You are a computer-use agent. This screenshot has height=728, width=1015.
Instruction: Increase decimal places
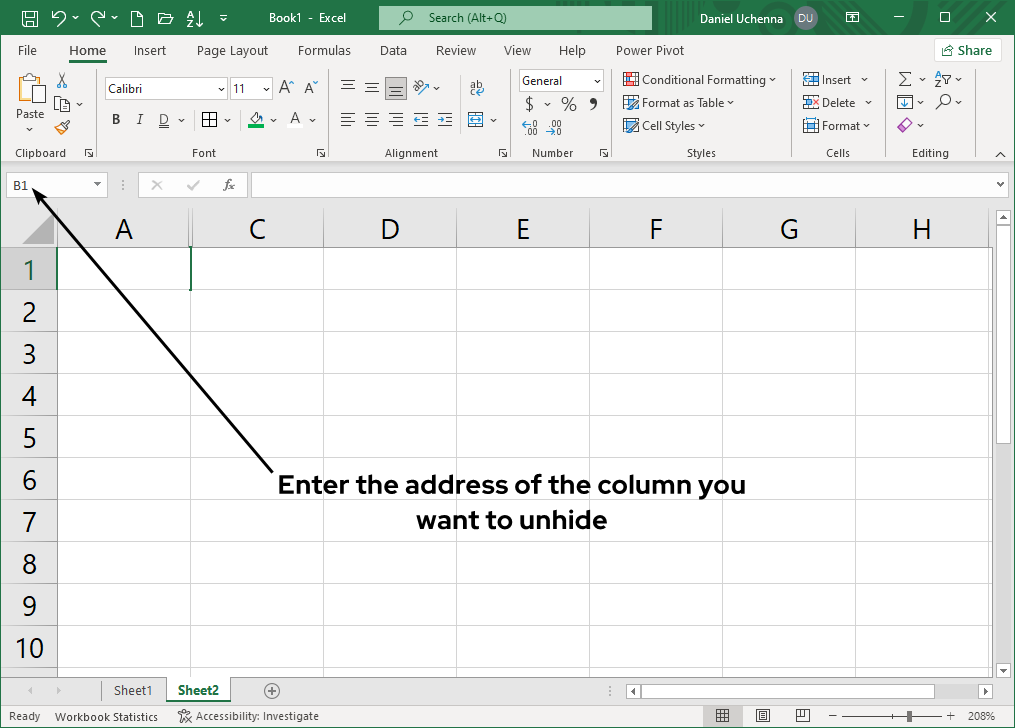click(x=528, y=127)
